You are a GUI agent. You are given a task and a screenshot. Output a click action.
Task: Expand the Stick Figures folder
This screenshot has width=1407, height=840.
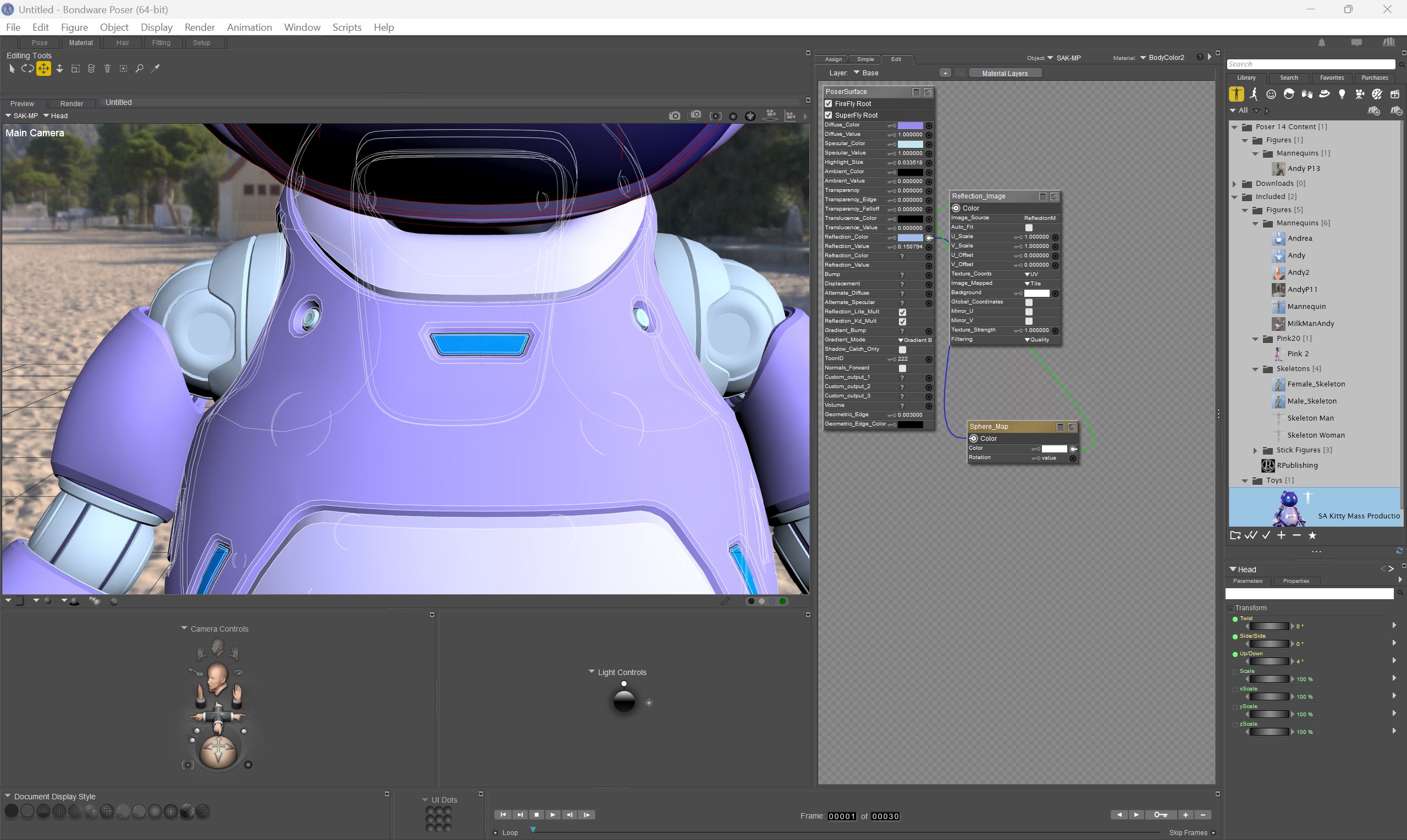coord(1255,450)
